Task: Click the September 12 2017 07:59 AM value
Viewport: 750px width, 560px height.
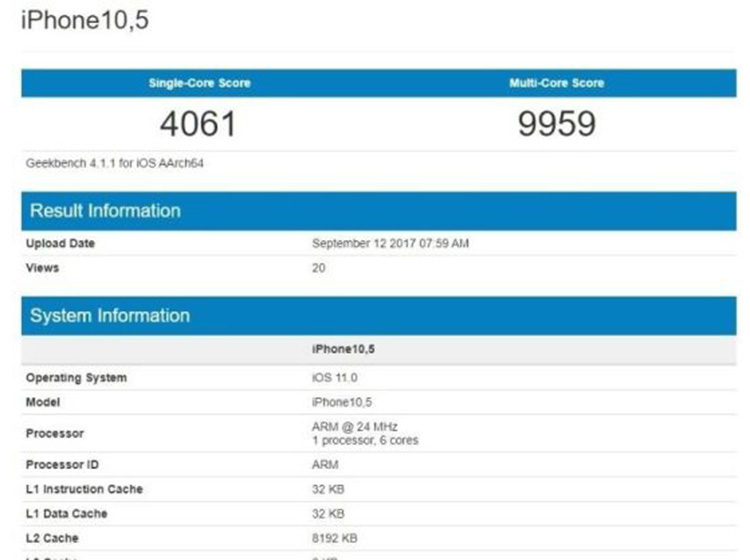Action: pos(390,243)
